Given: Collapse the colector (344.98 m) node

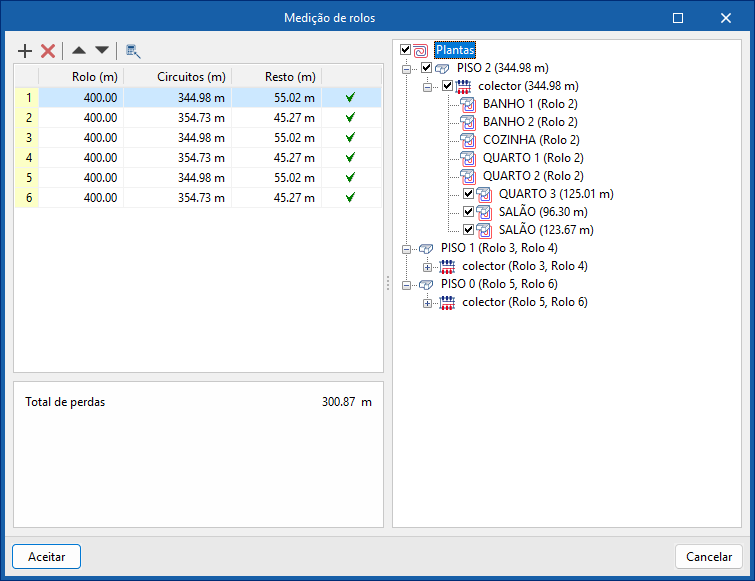Looking at the screenshot, I should point(427,87).
